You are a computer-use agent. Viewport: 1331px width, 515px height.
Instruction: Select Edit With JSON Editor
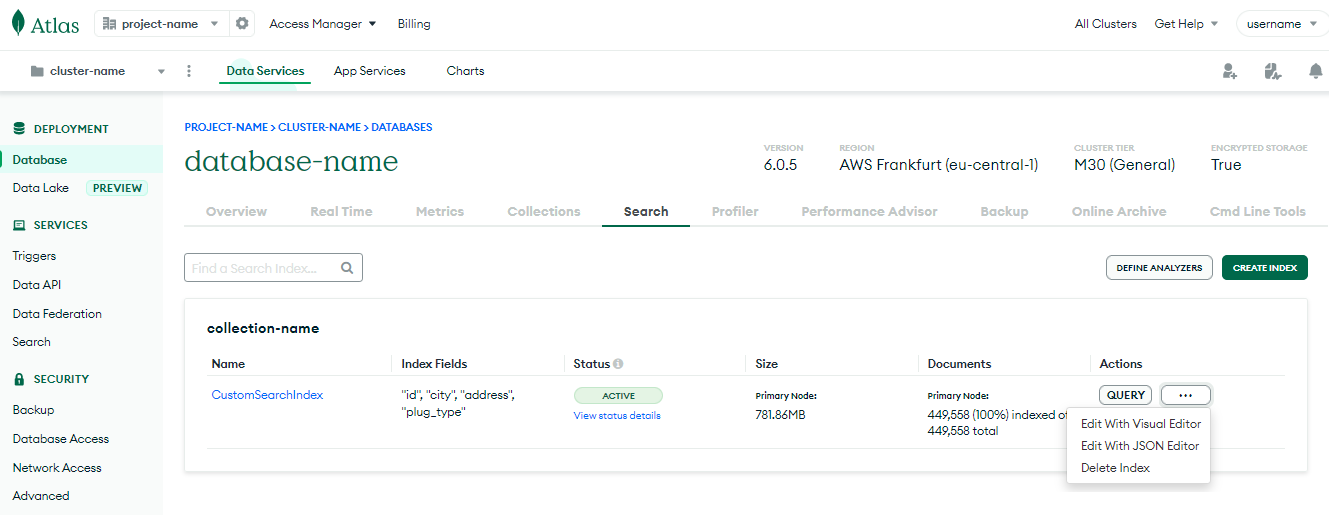click(x=1139, y=446)
